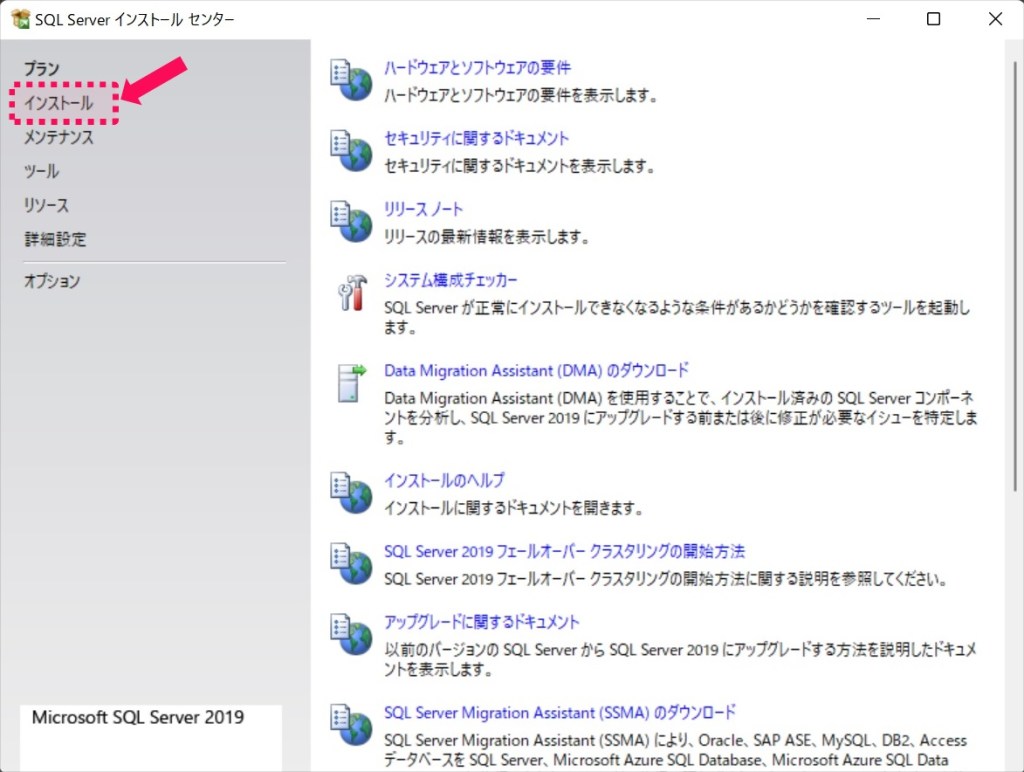Open SQL Server Migration Assistant (SSMA) link
Image resolution: width=1024 pixels, height=772 pixels.
[x=560, y=712]
